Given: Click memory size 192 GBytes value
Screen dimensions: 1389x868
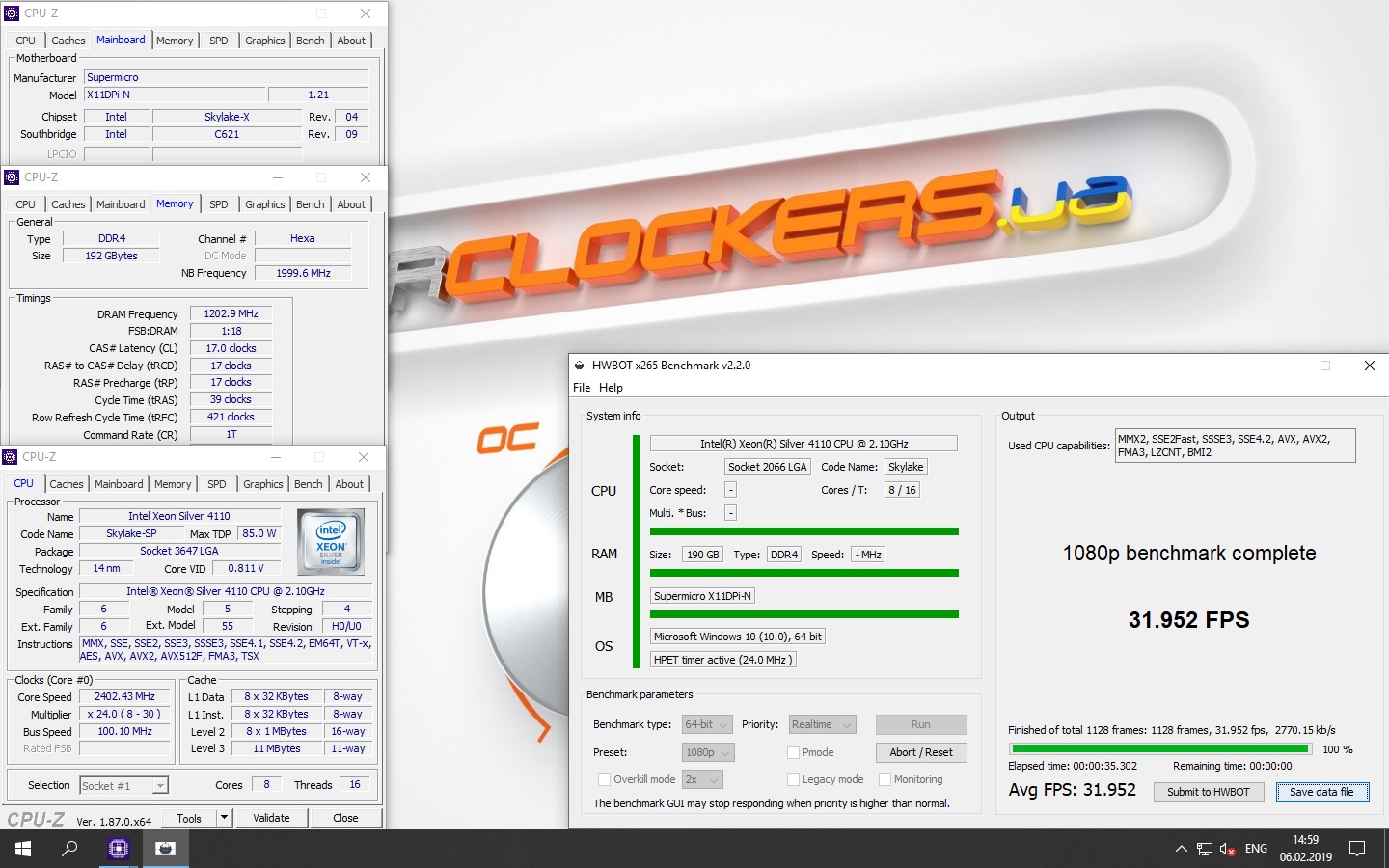Looking at the screenshot, I should [111, 256].
